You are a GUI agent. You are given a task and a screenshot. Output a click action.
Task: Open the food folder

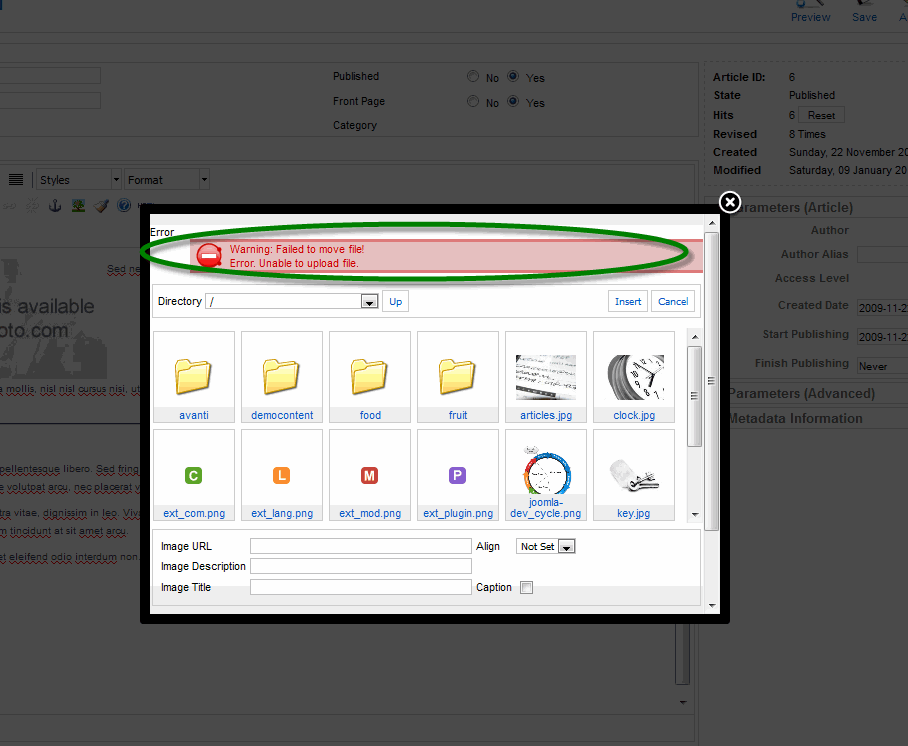coord(369,375)
